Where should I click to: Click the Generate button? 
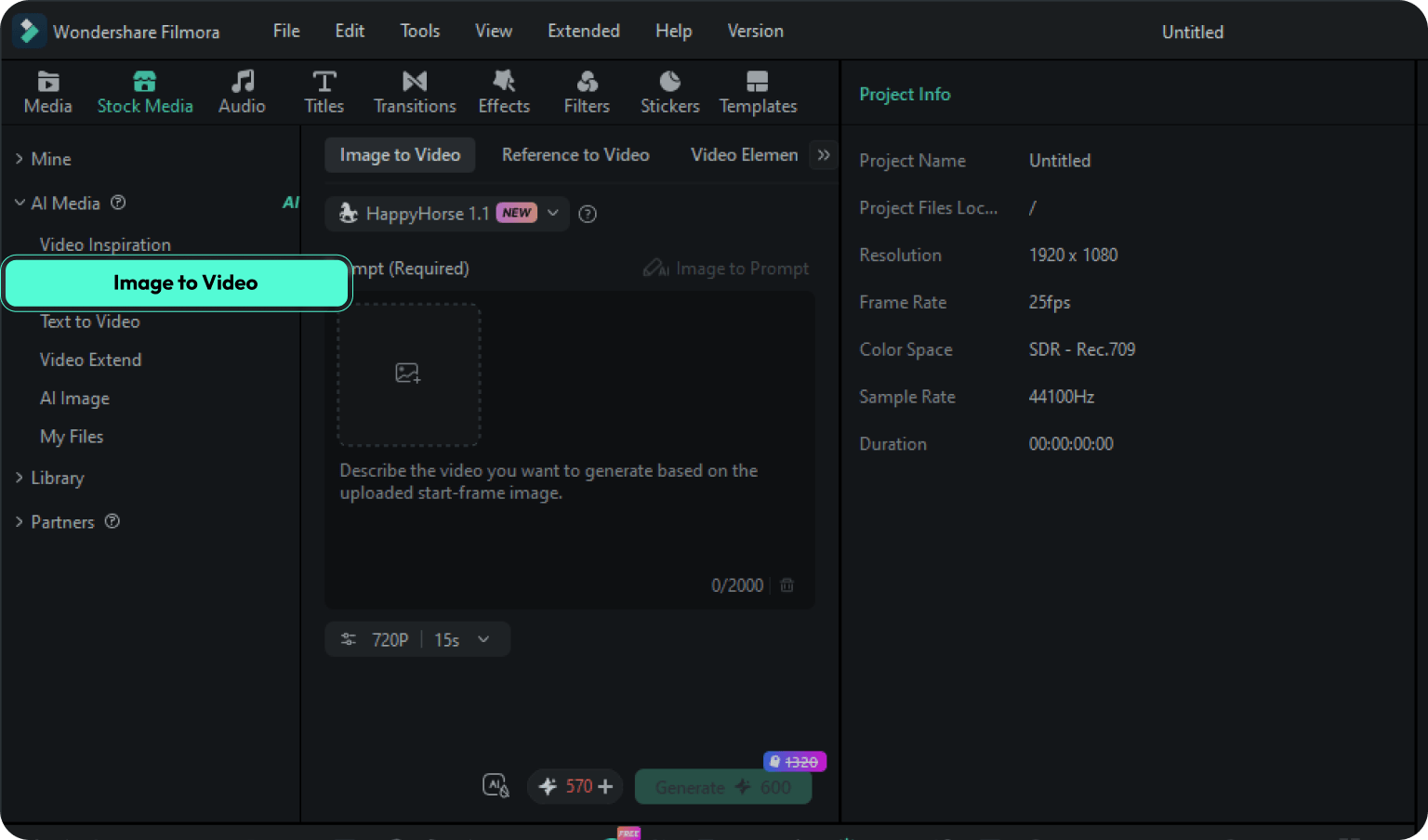coord(723,787)
